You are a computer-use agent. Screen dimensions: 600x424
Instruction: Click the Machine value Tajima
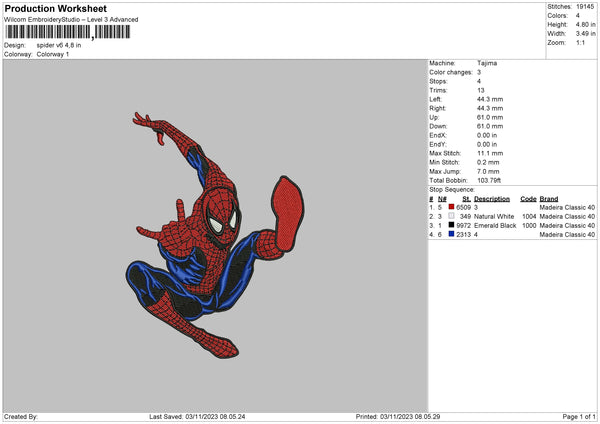point(487,63)
